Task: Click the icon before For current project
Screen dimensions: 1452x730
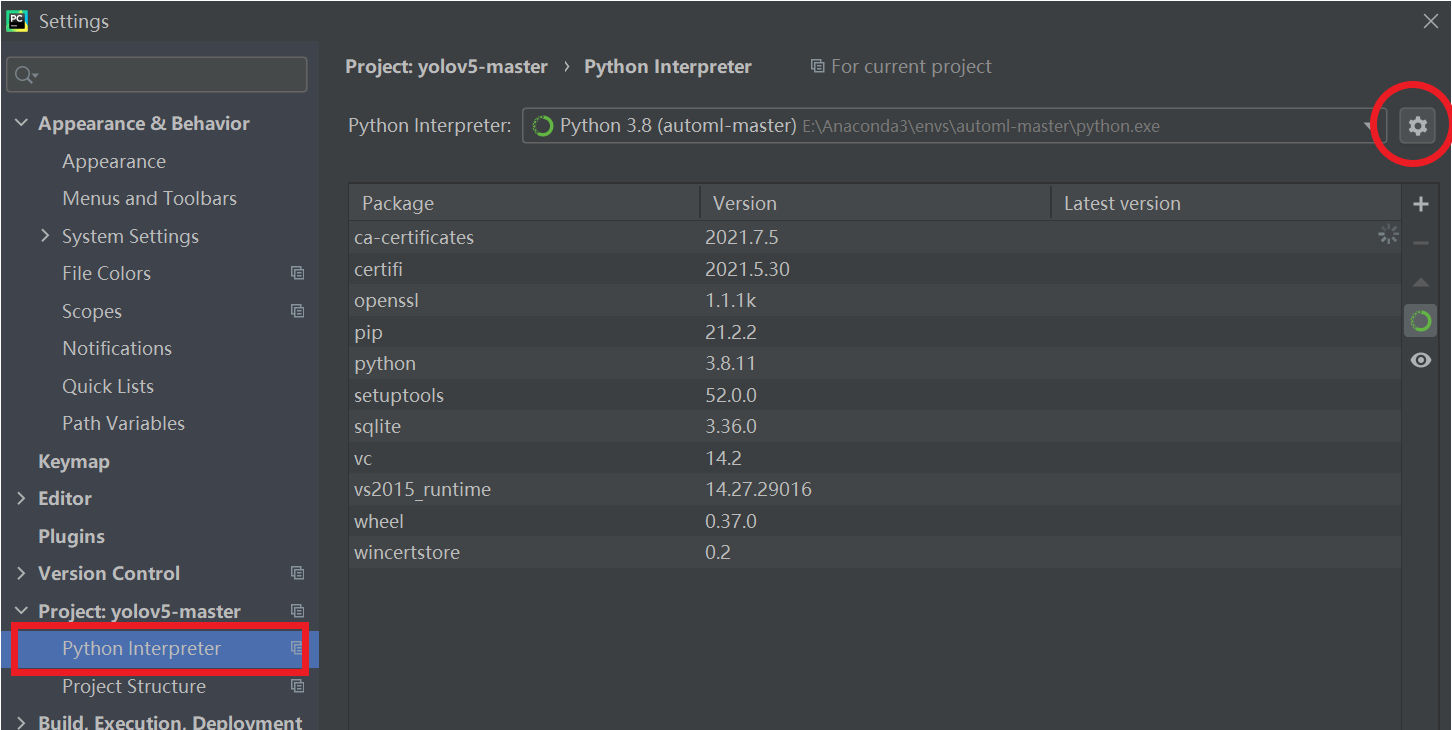Action: tap(817, 66)
